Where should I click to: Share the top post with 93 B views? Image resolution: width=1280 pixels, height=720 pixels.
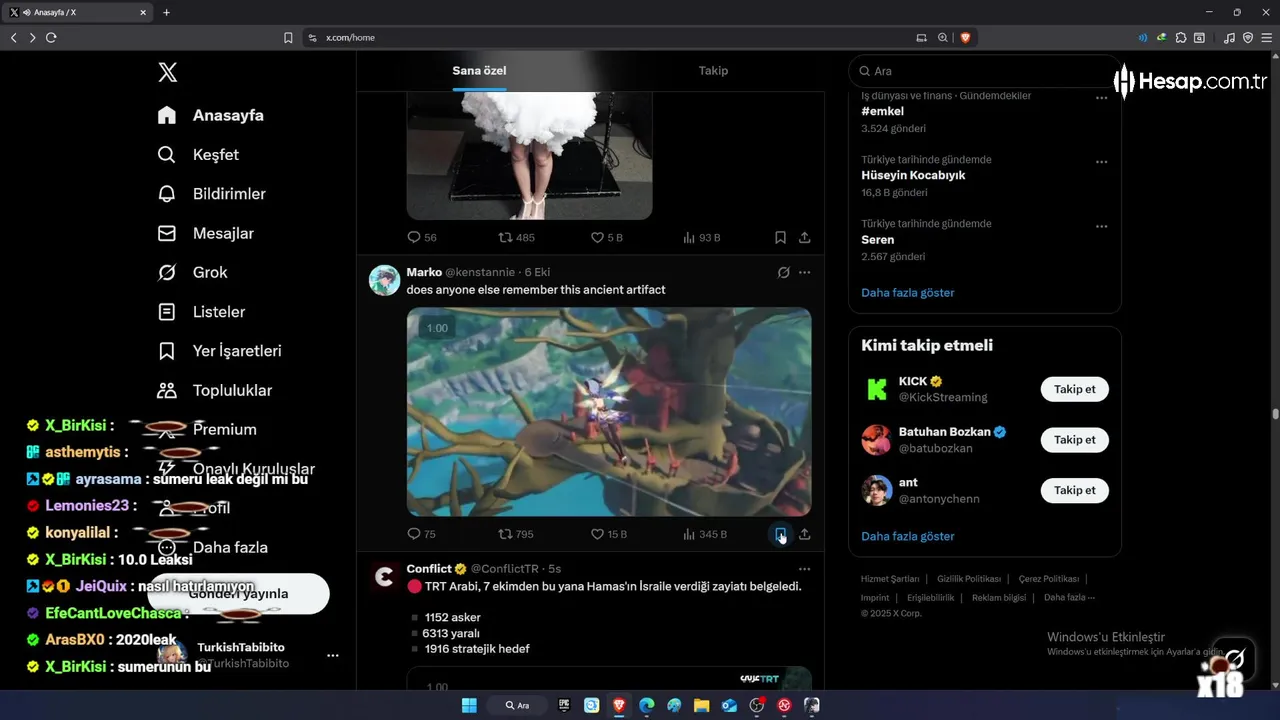click(804, 238)
